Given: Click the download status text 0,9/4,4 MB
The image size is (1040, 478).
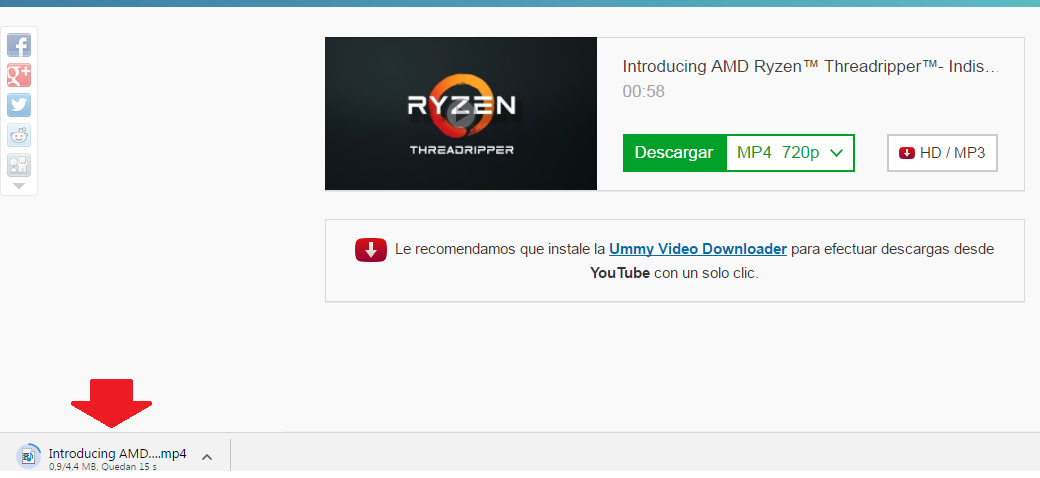Looking at the screenshot, I should [102, 467].
